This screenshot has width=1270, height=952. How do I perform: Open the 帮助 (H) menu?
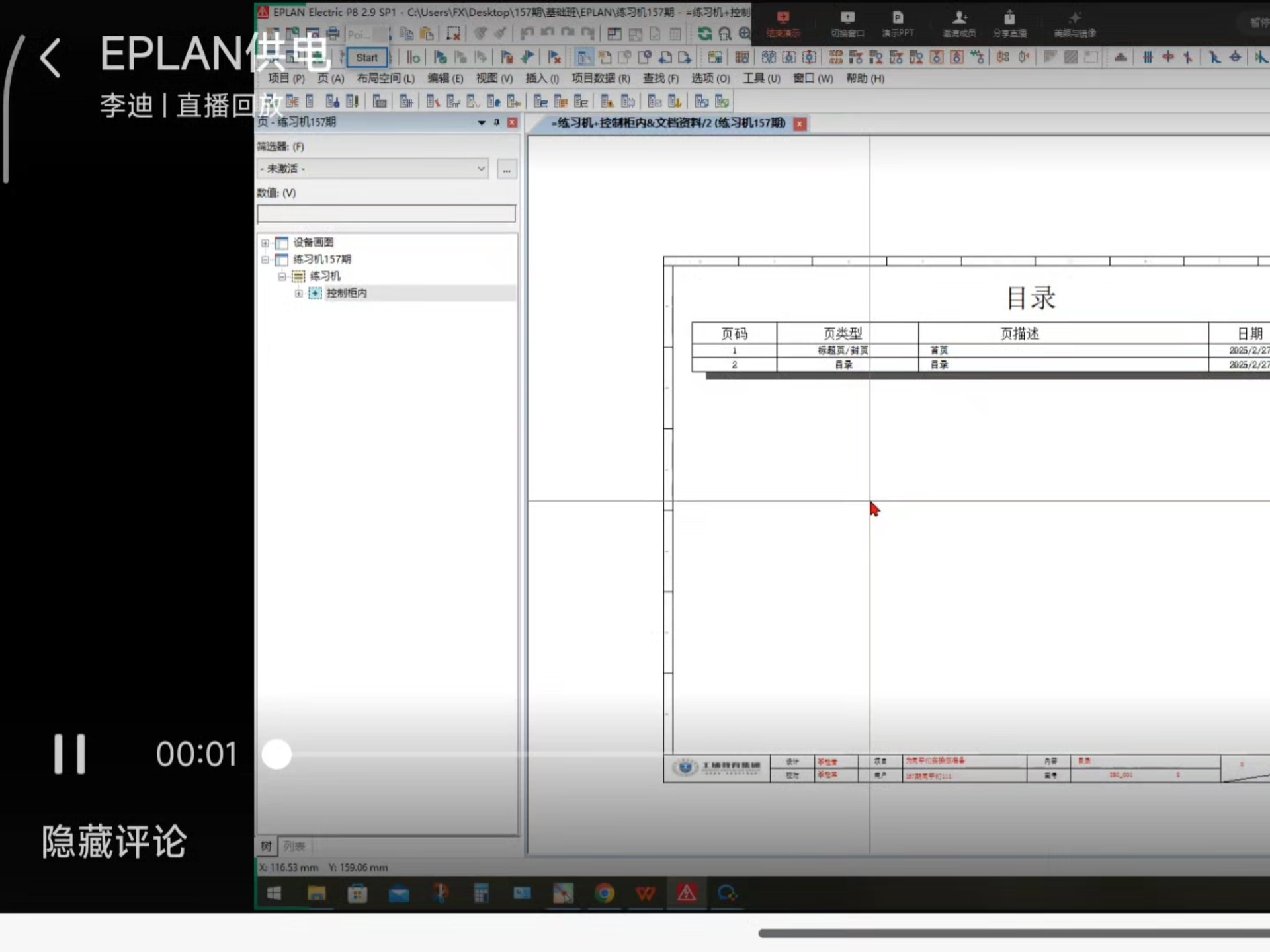865,78
